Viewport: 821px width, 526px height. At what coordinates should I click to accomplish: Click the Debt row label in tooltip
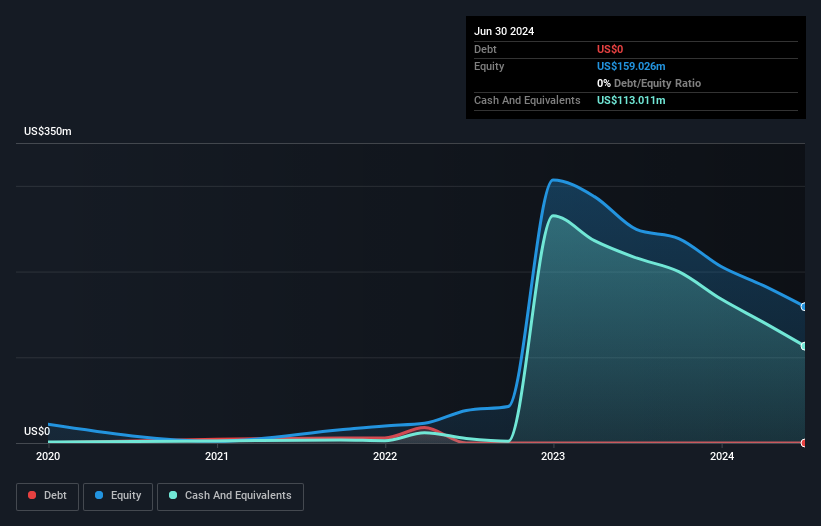485,49
